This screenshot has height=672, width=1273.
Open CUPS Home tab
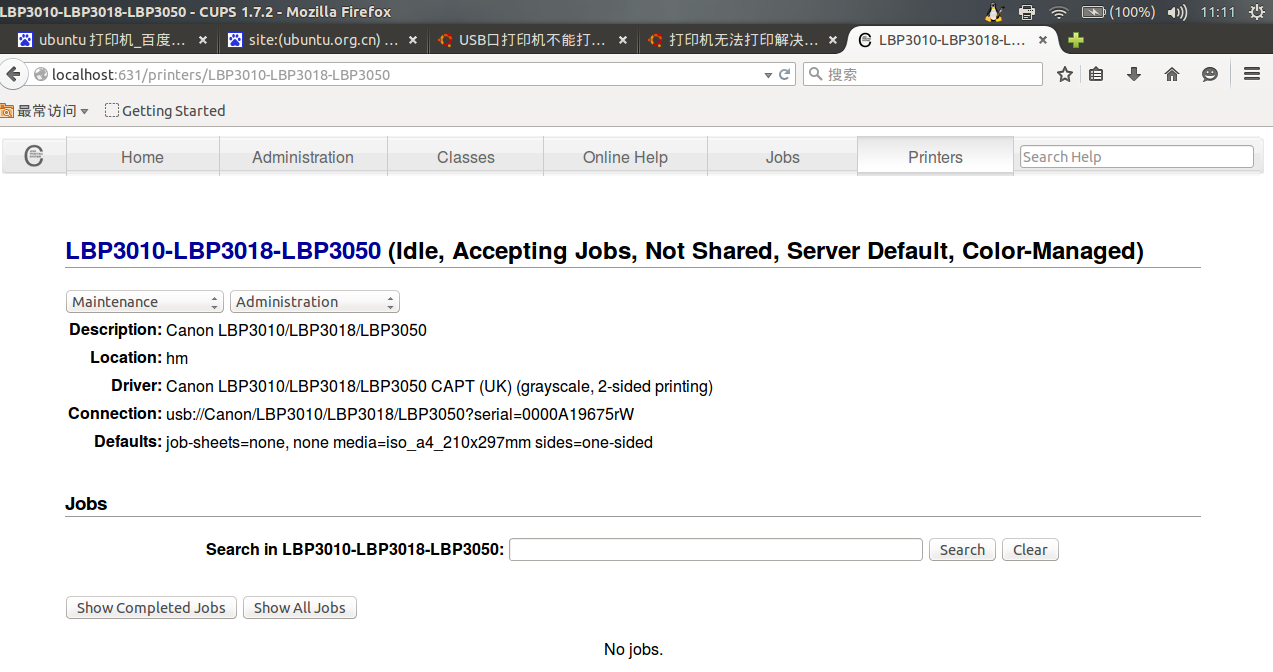(x=142, y=157)
